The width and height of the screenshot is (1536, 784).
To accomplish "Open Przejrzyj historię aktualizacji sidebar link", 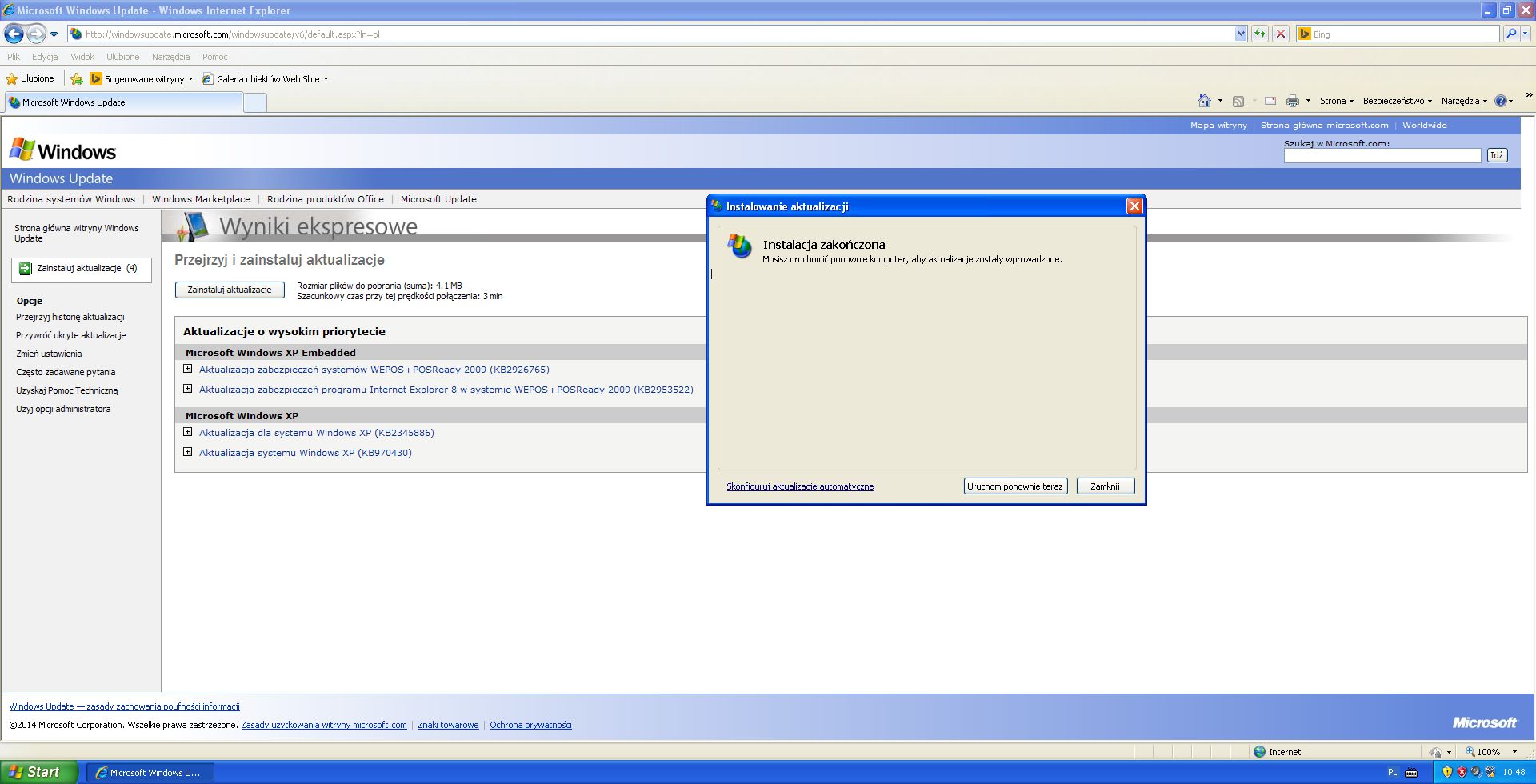I will pos(70,317).
